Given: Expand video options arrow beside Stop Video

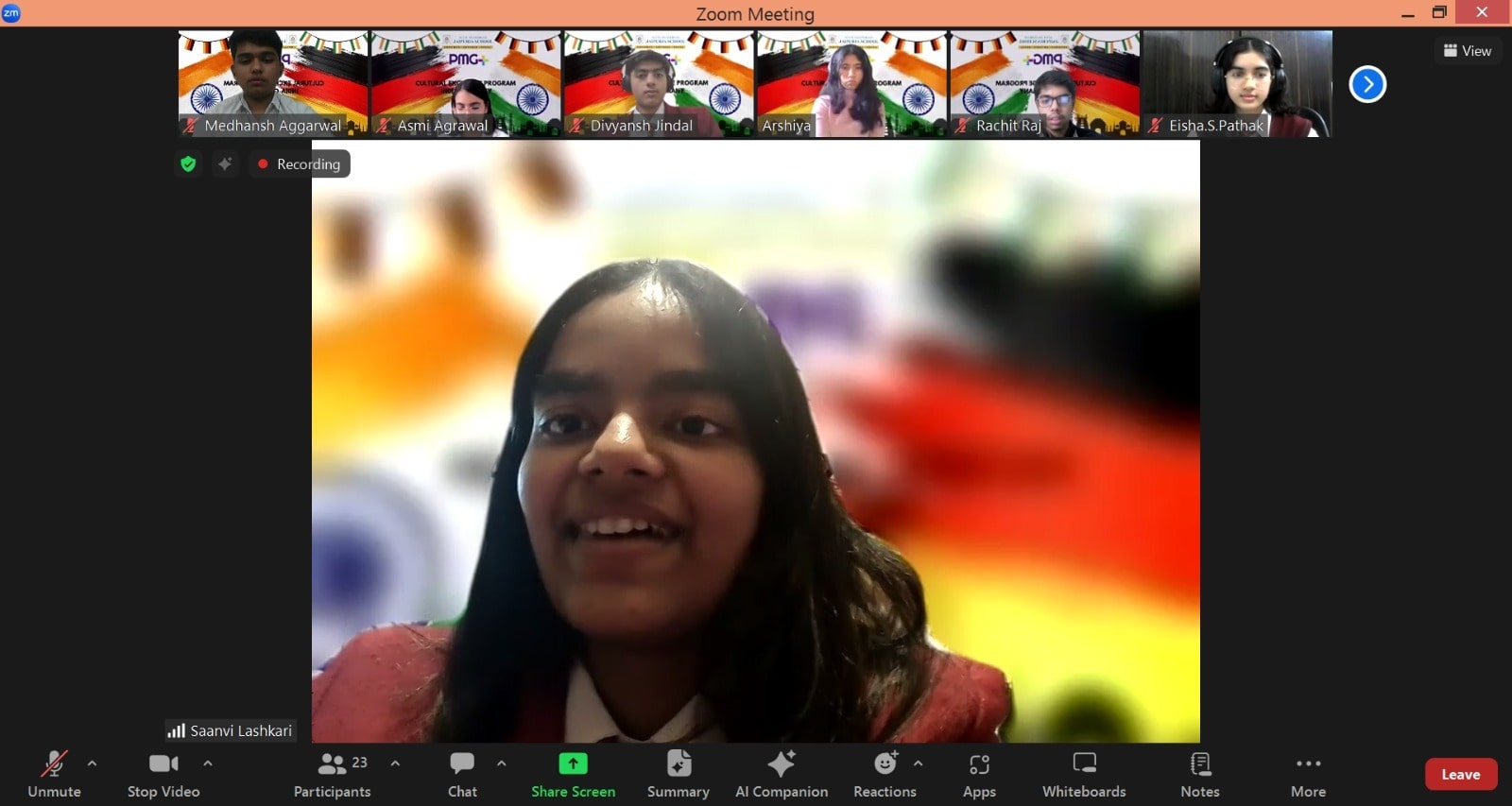Looking at the screenshot, I should 208,763.
